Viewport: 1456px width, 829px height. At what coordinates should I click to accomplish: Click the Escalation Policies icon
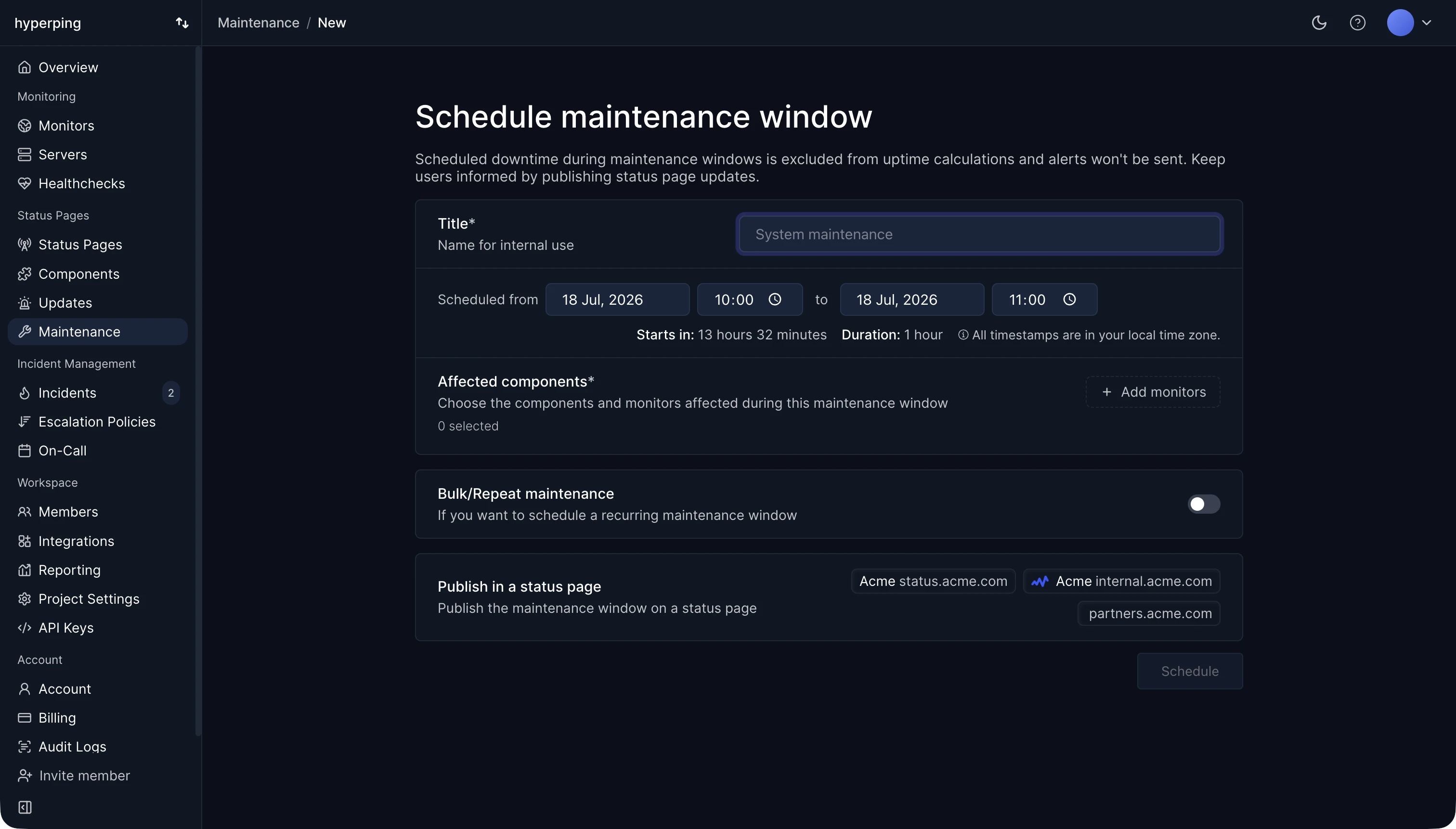pyautogui.click(x=25, y=421)
